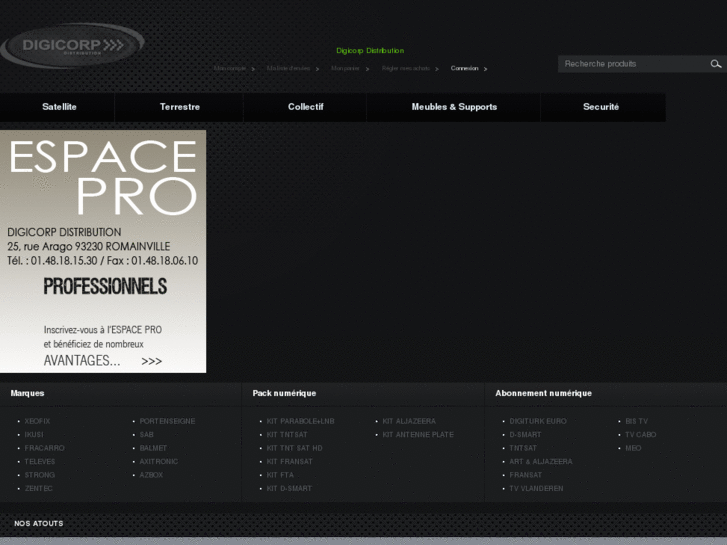Open the Securité menu
727x545 pixels.
click(x=601, y=107)
